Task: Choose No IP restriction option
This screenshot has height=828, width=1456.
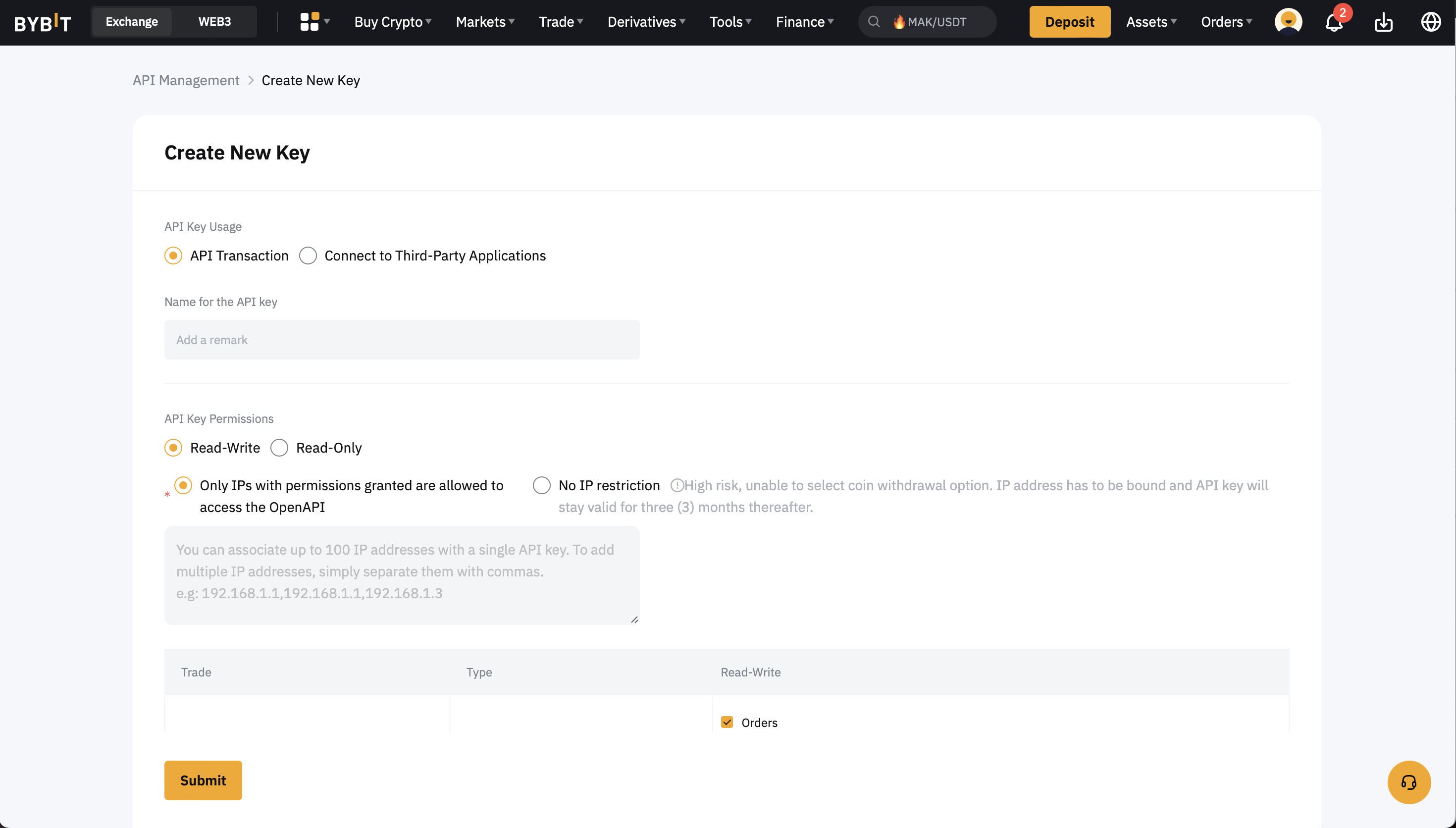Action: [x=542, y=486]
